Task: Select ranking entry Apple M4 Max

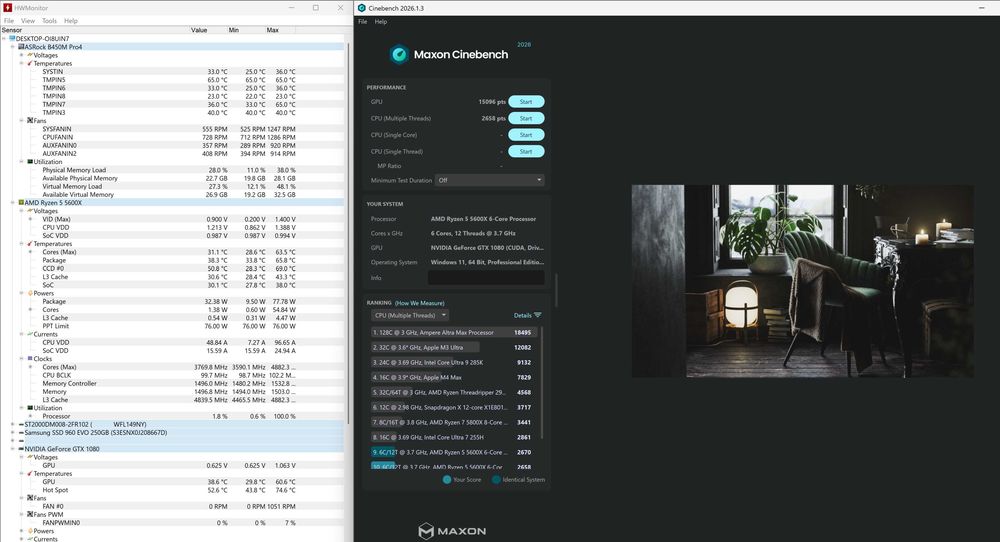Action: 454,377
